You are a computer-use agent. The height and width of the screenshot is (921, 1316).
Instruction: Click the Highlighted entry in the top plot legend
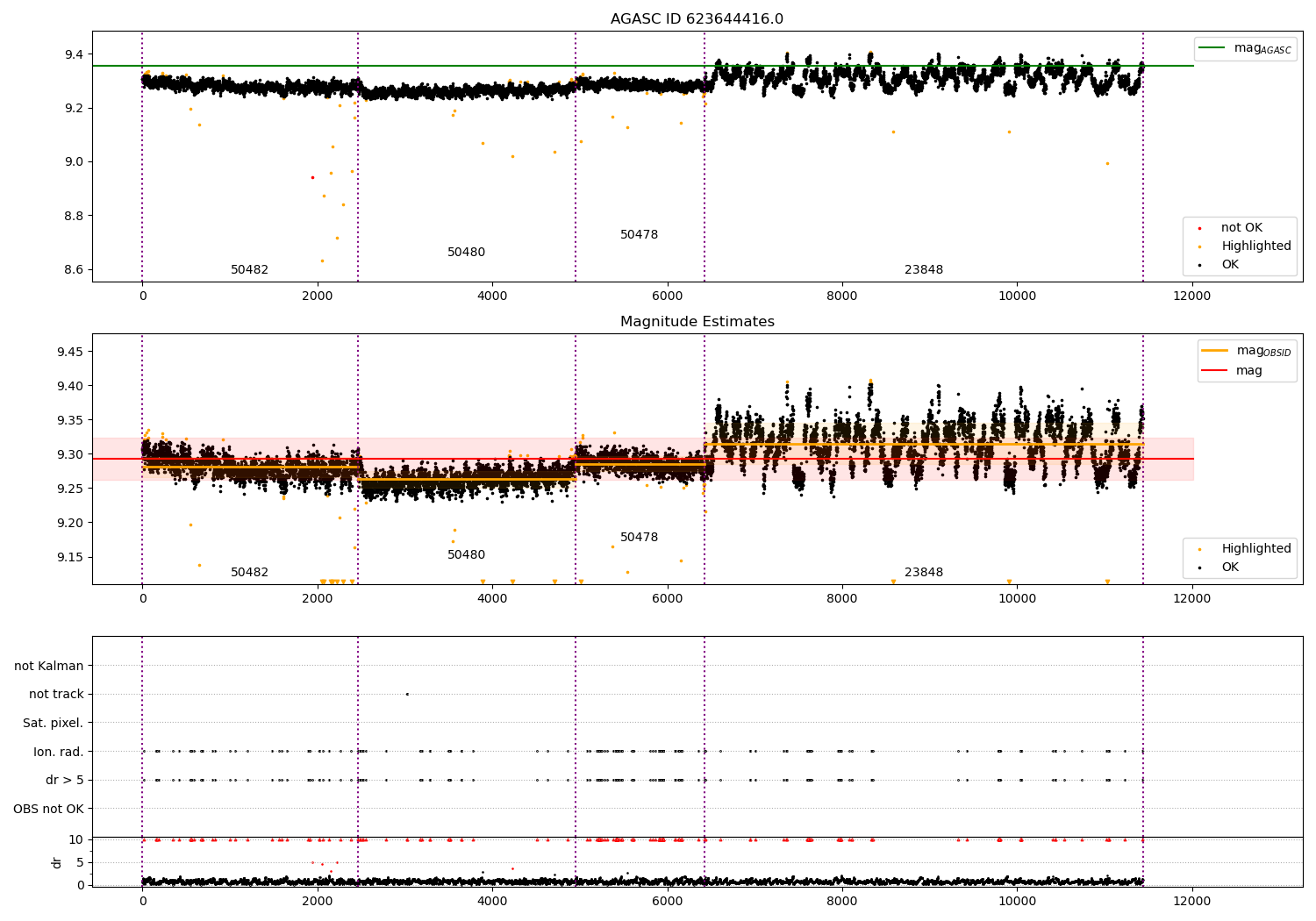[1245, 246]
